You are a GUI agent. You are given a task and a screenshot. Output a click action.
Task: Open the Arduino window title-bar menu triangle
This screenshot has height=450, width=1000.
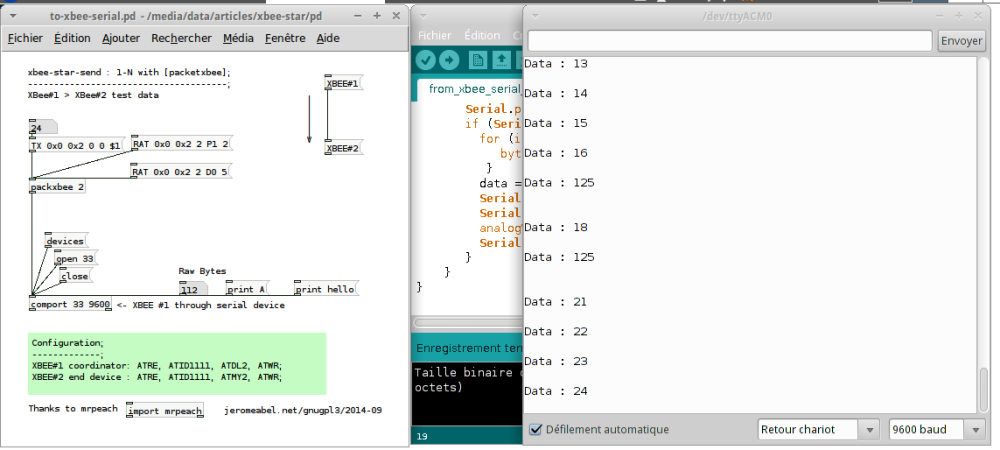point(423,17)
